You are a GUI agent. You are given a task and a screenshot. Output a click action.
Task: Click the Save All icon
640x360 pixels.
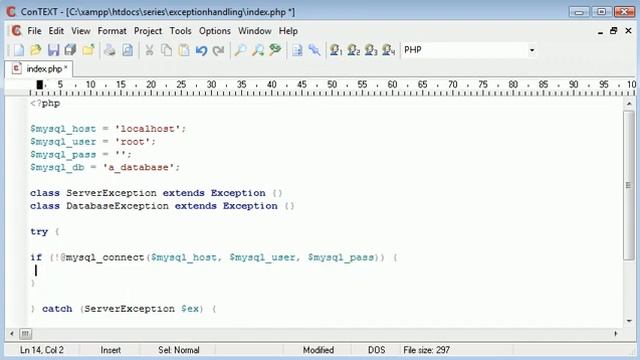tap(70, 50)
